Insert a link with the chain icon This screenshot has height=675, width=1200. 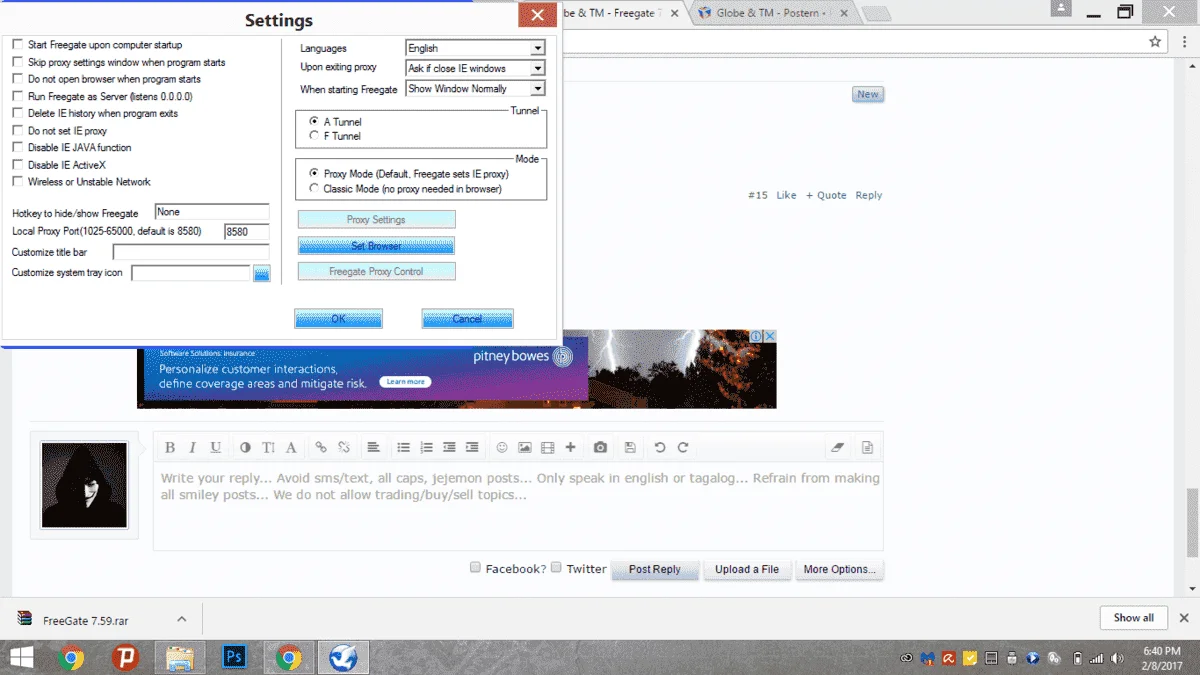[x=321, y=447]
